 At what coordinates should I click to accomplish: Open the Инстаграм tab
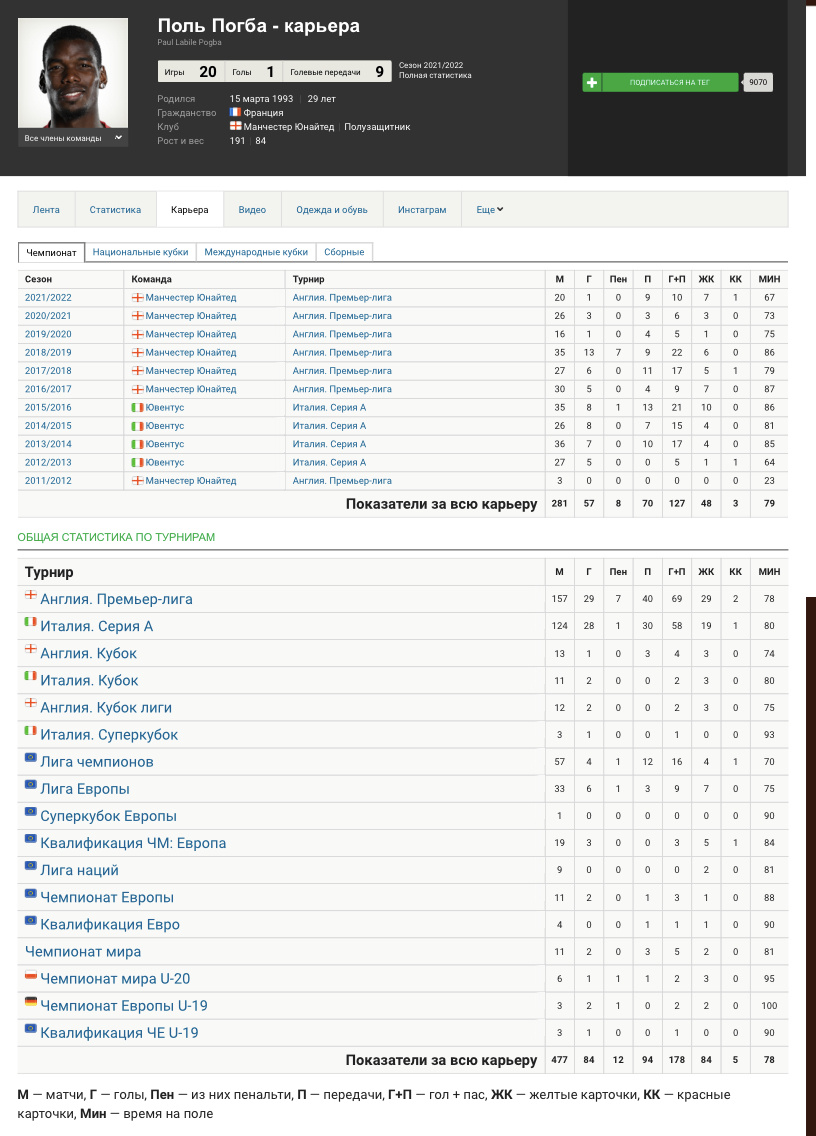tap(422, 209)
